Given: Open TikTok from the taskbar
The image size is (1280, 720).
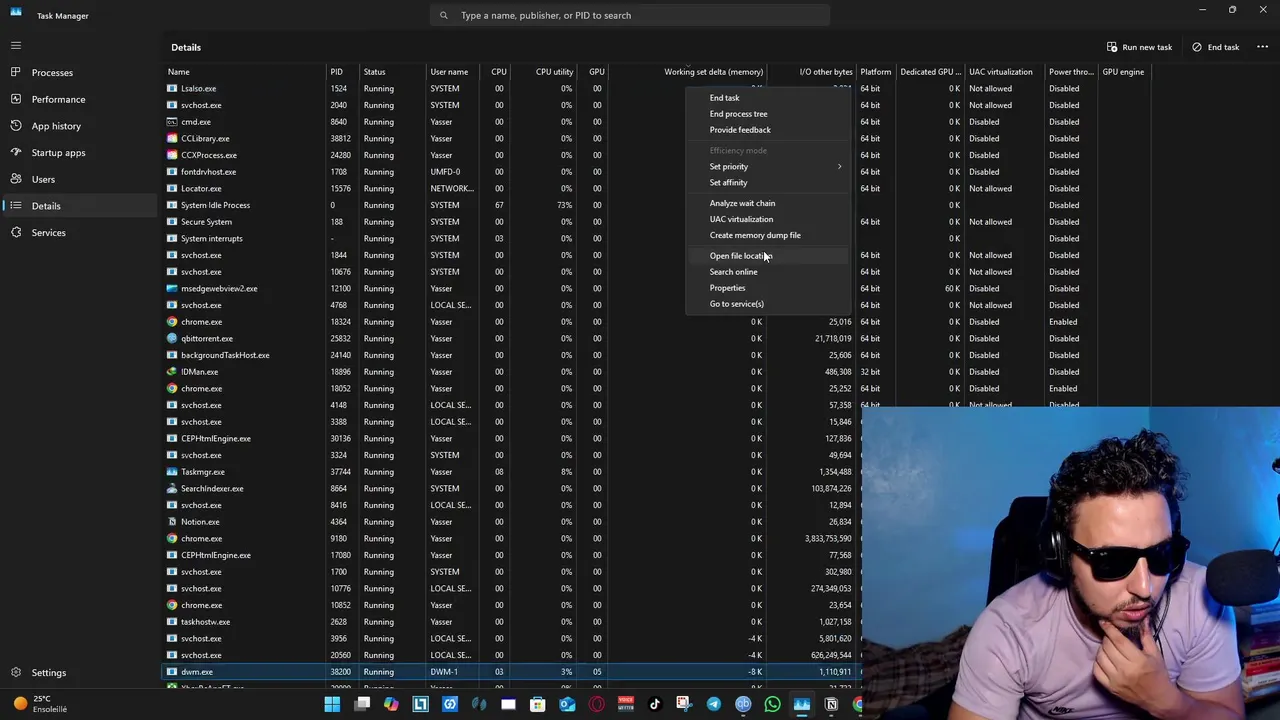Looking at the screenshot, I should point(655,704).
